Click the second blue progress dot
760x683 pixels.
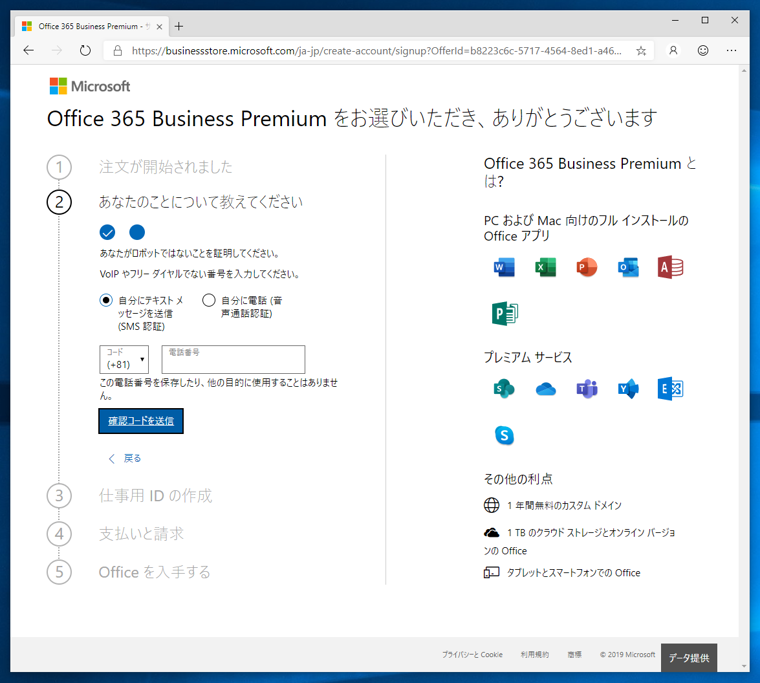(x=137, y=232)
